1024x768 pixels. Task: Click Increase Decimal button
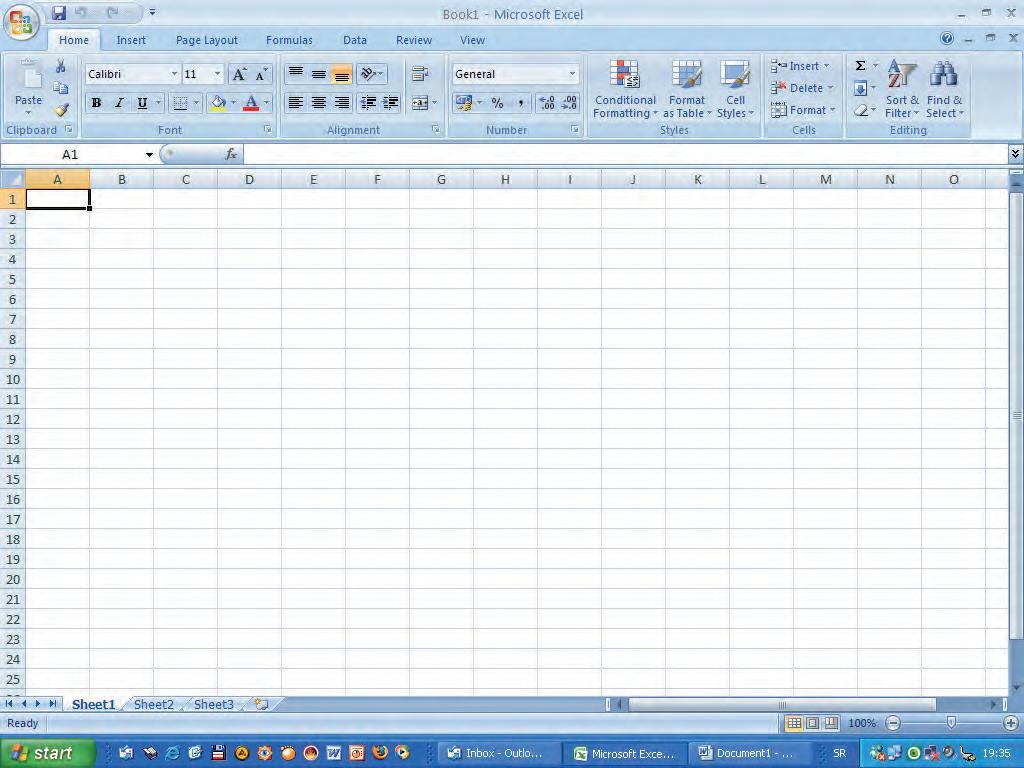(547, 103)
